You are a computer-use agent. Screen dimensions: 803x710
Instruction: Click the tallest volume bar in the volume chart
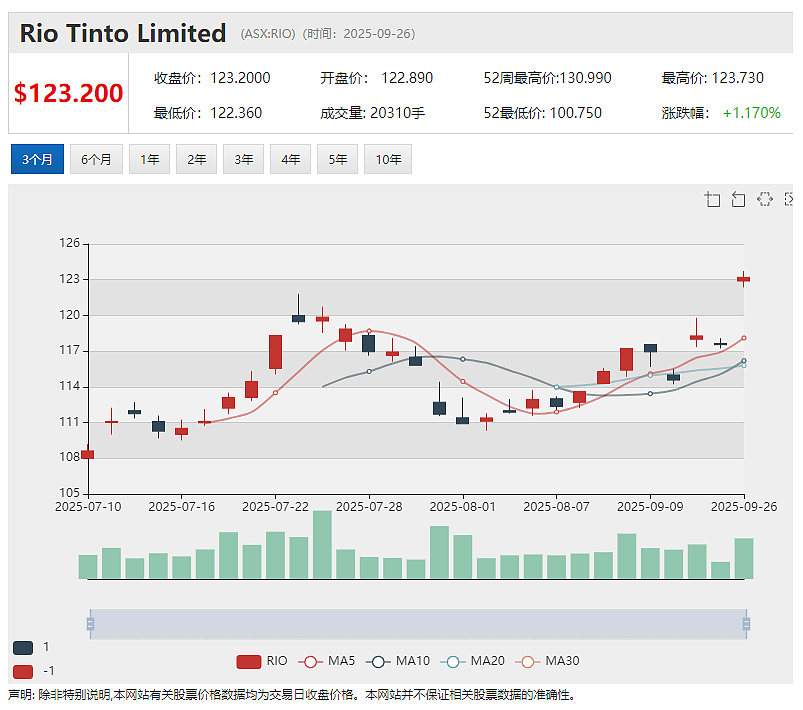[x=322, y=545]
